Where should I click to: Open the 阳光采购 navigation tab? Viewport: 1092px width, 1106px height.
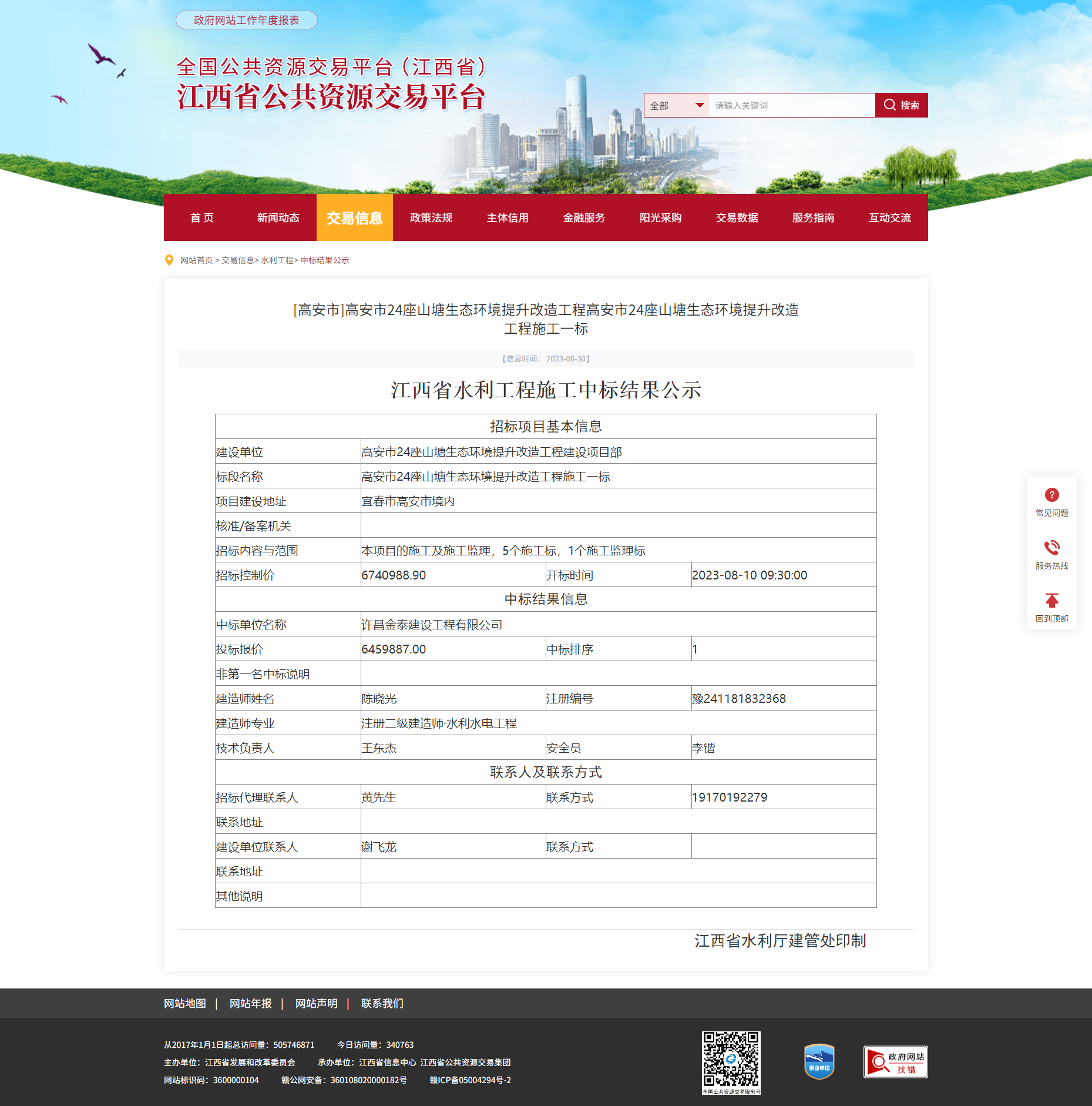coord(660,217)
